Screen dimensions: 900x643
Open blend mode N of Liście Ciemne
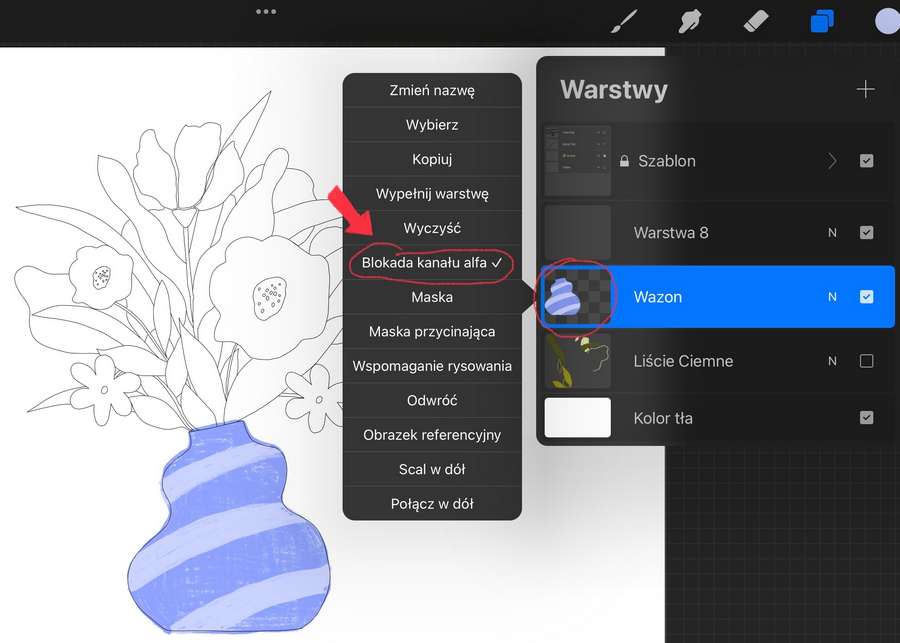pos(832,361)
